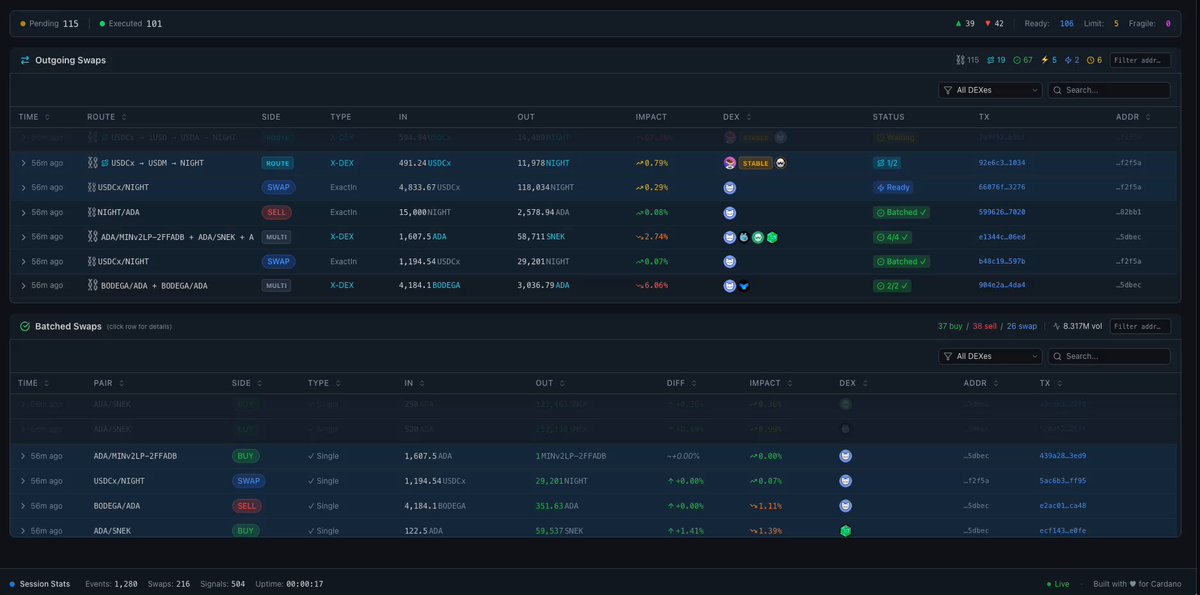Filter batched swaps by 26 swap

[1023, 326]
